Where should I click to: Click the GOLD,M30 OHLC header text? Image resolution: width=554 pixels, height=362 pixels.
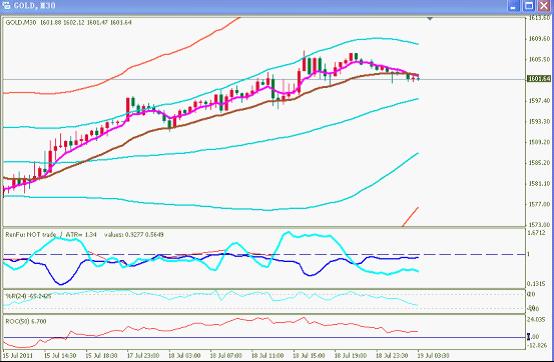click(x=69, y=22)
